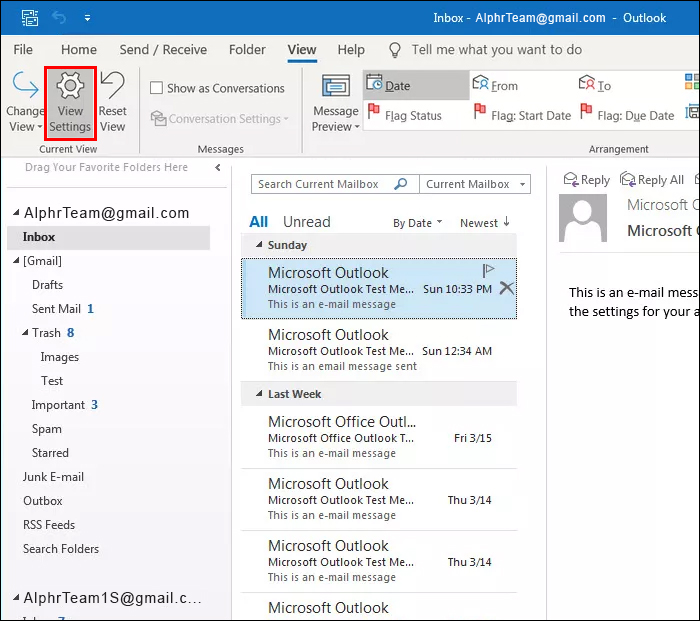The width and height of the screenshot is (700, 621).
Task: Open the Junk E-mail folder
Action: click(53, 477)
